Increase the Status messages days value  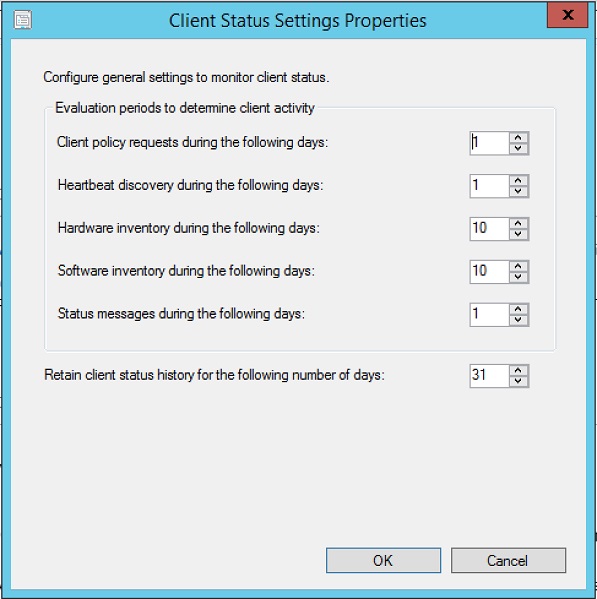coord(518,309)
